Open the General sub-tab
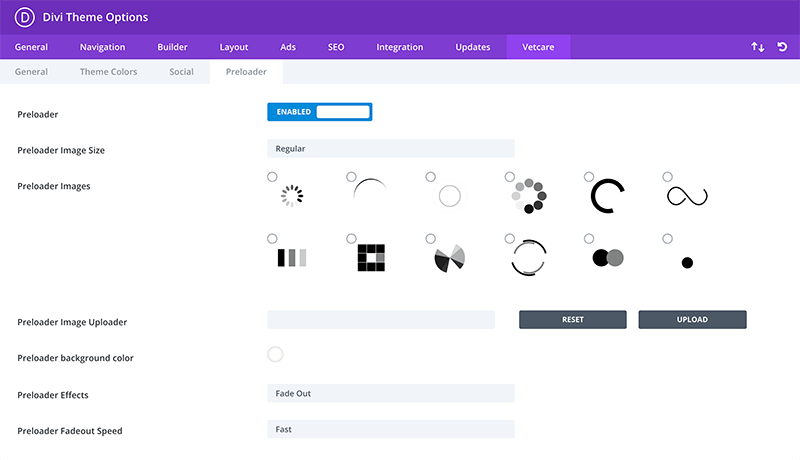This screenshot has width=800, height=460. click(31, 72)
